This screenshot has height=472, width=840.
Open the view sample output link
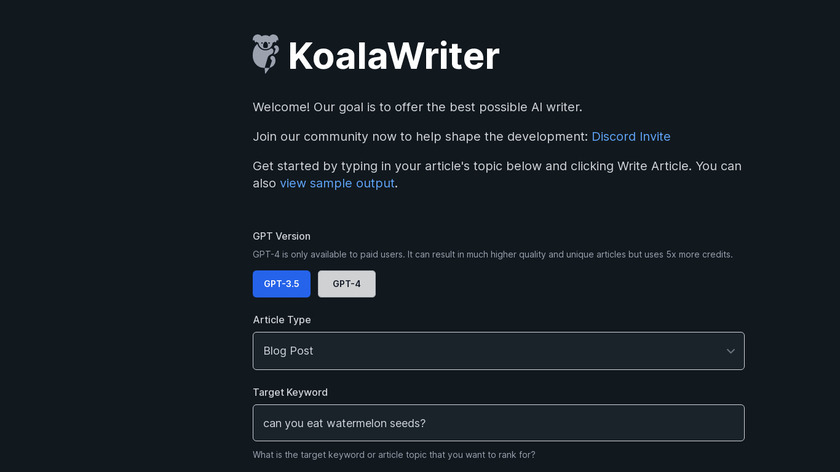click(x=338, y=183)
